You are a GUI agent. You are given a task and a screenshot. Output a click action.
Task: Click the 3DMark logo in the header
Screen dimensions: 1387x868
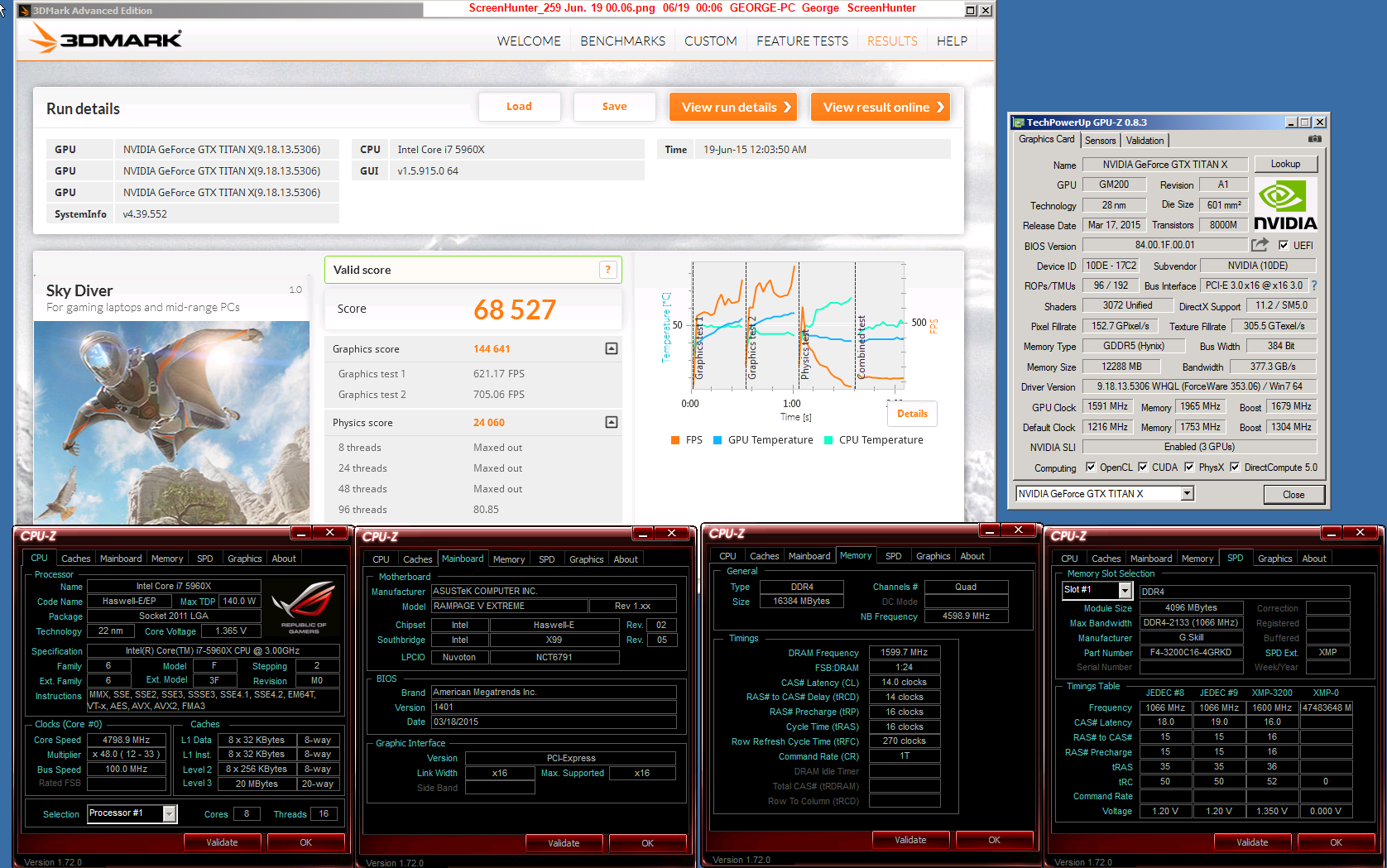[105, 38]
